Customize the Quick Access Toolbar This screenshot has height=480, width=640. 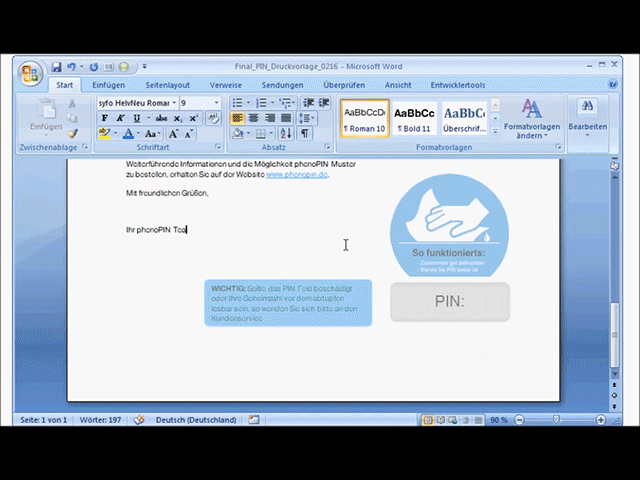coord(144,67)
